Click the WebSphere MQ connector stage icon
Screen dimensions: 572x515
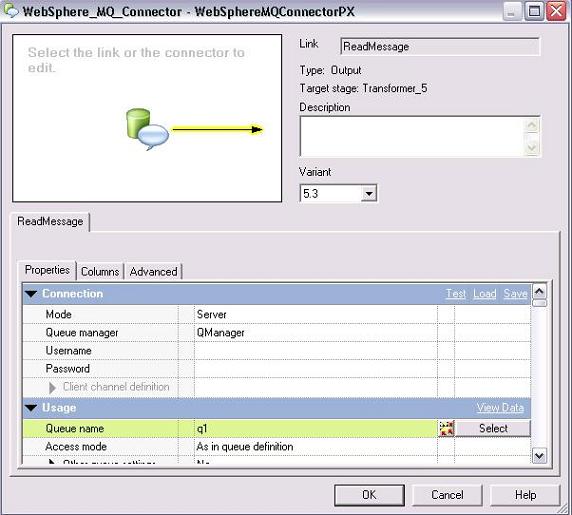point(147,129)
